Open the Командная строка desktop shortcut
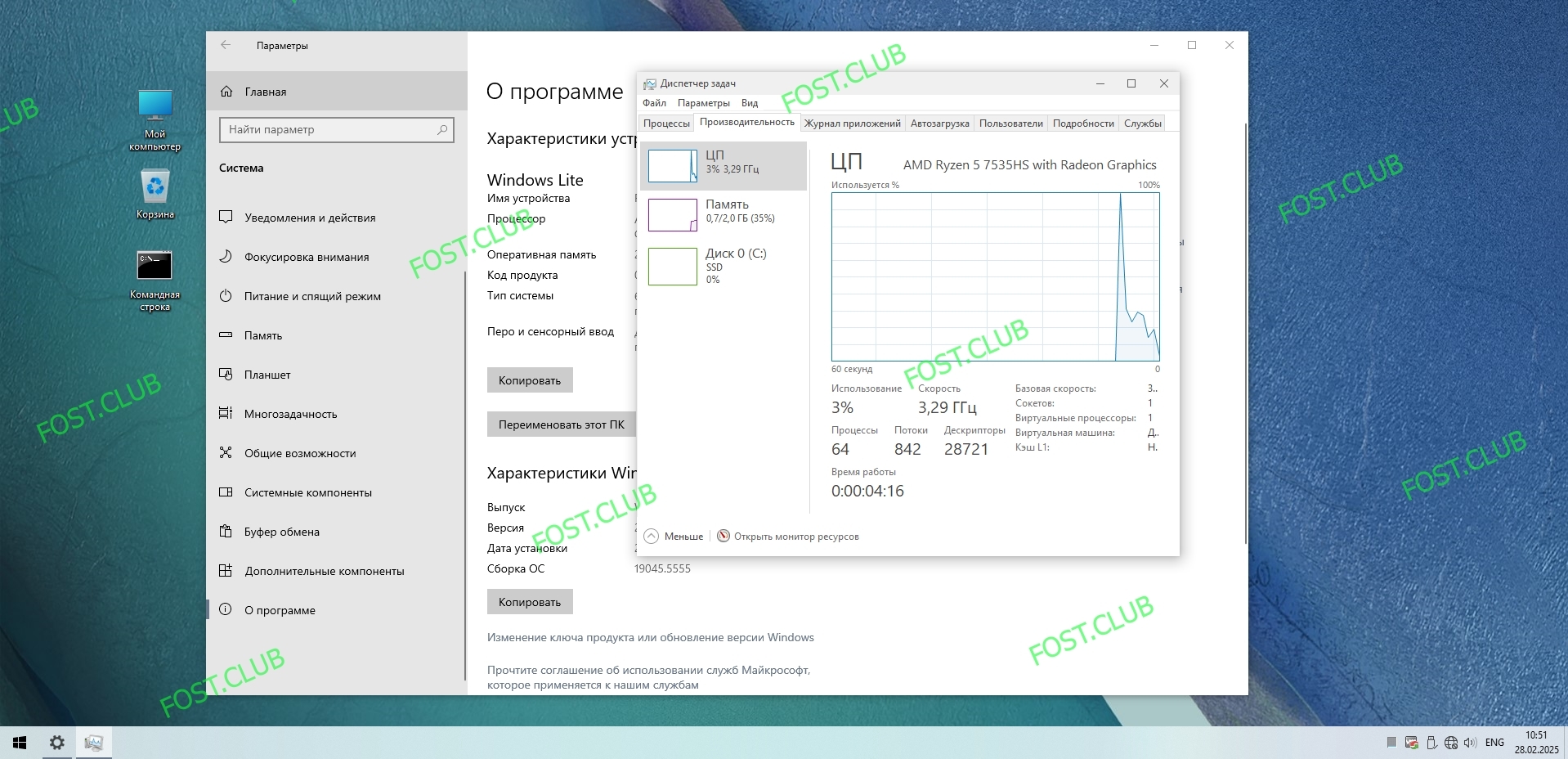 click(155, 281)
